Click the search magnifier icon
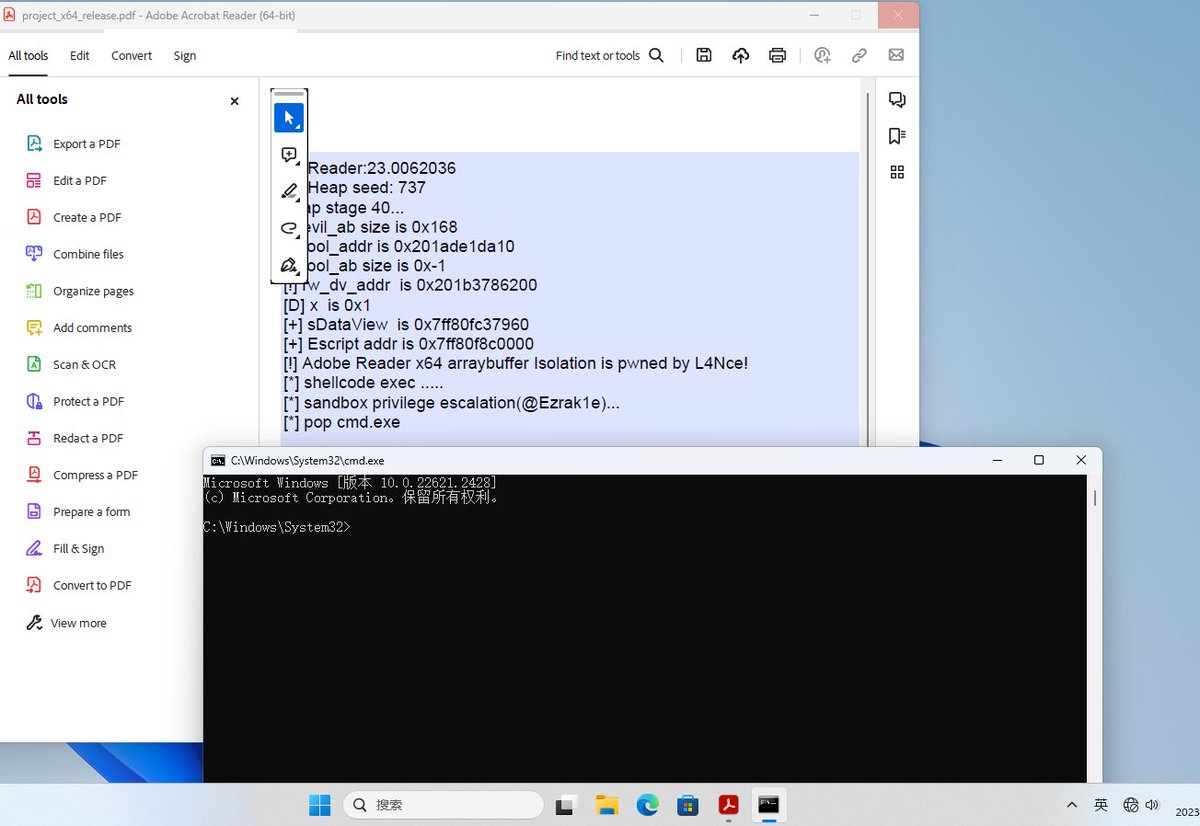 coord(656,56)
